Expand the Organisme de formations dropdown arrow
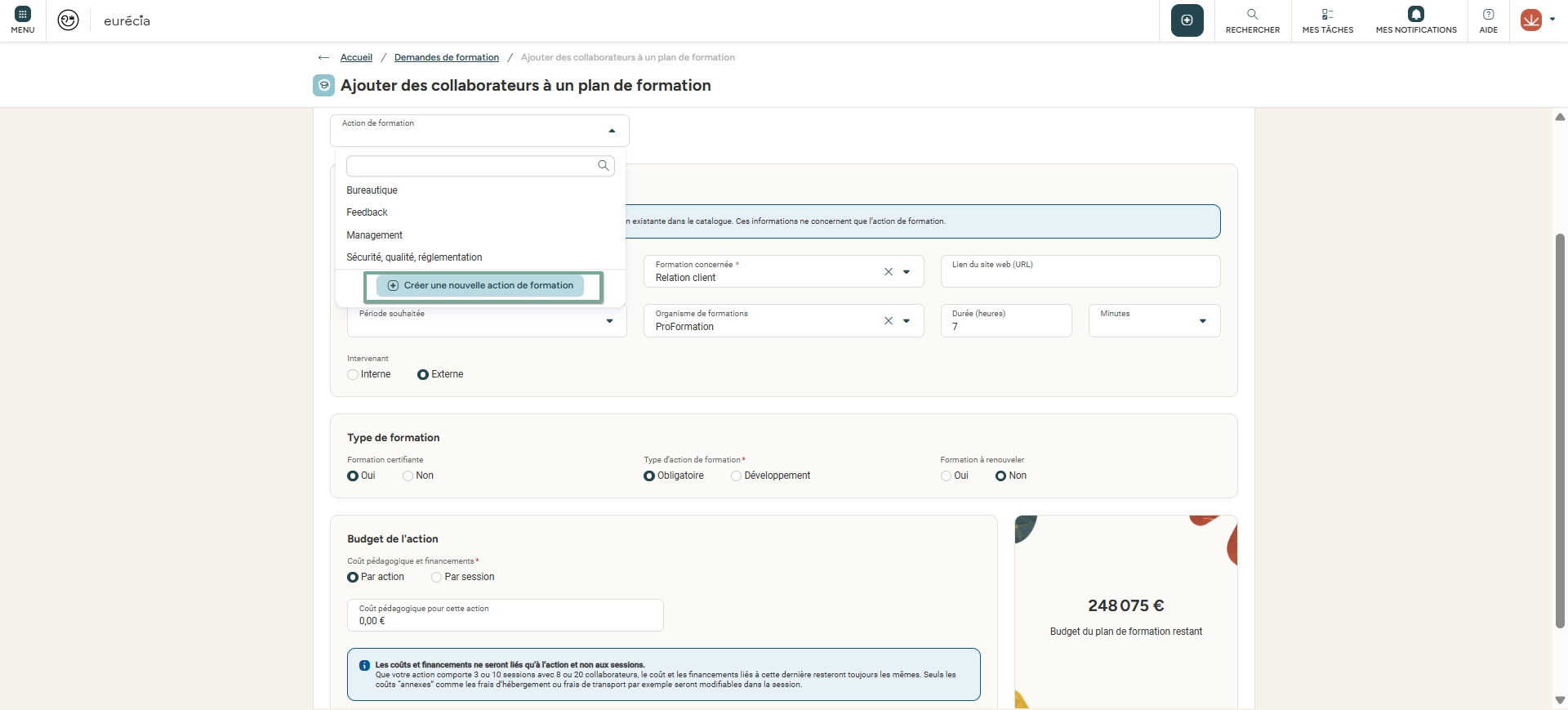Image resolution: width=1568 pixels, height=710 pixels. 906,321
